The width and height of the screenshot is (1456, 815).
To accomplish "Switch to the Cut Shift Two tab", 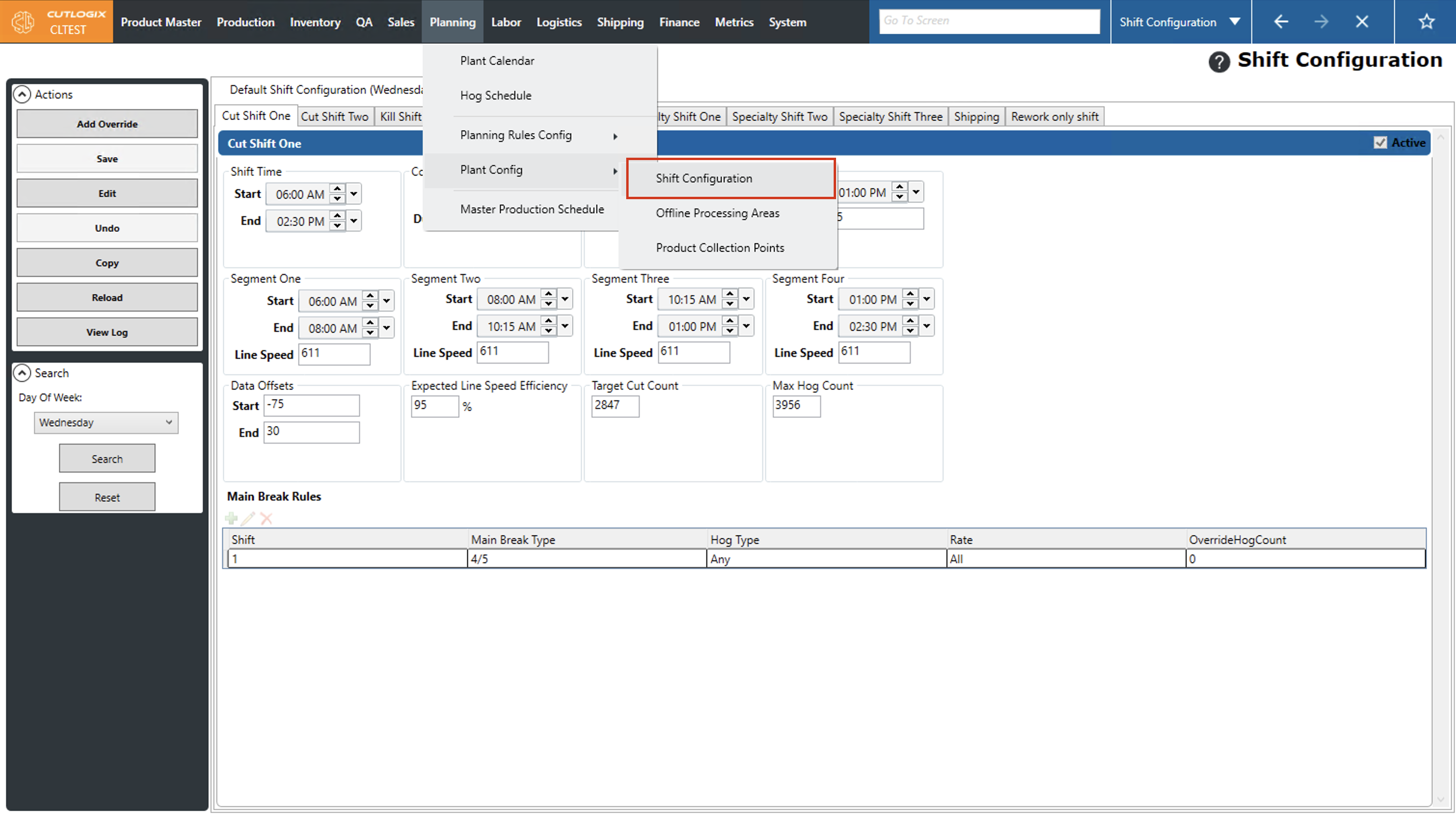I will [x=334, y=116].
